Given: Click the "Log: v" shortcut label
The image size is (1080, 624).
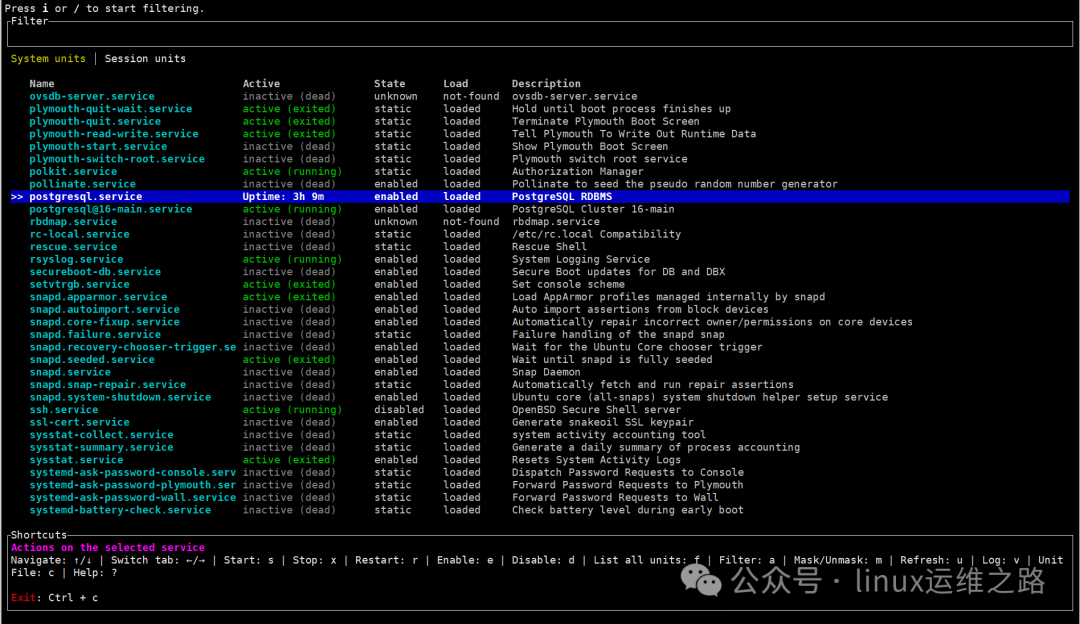Looking at the screenshot, I should pyautogui.click(x=1000, y=560).
